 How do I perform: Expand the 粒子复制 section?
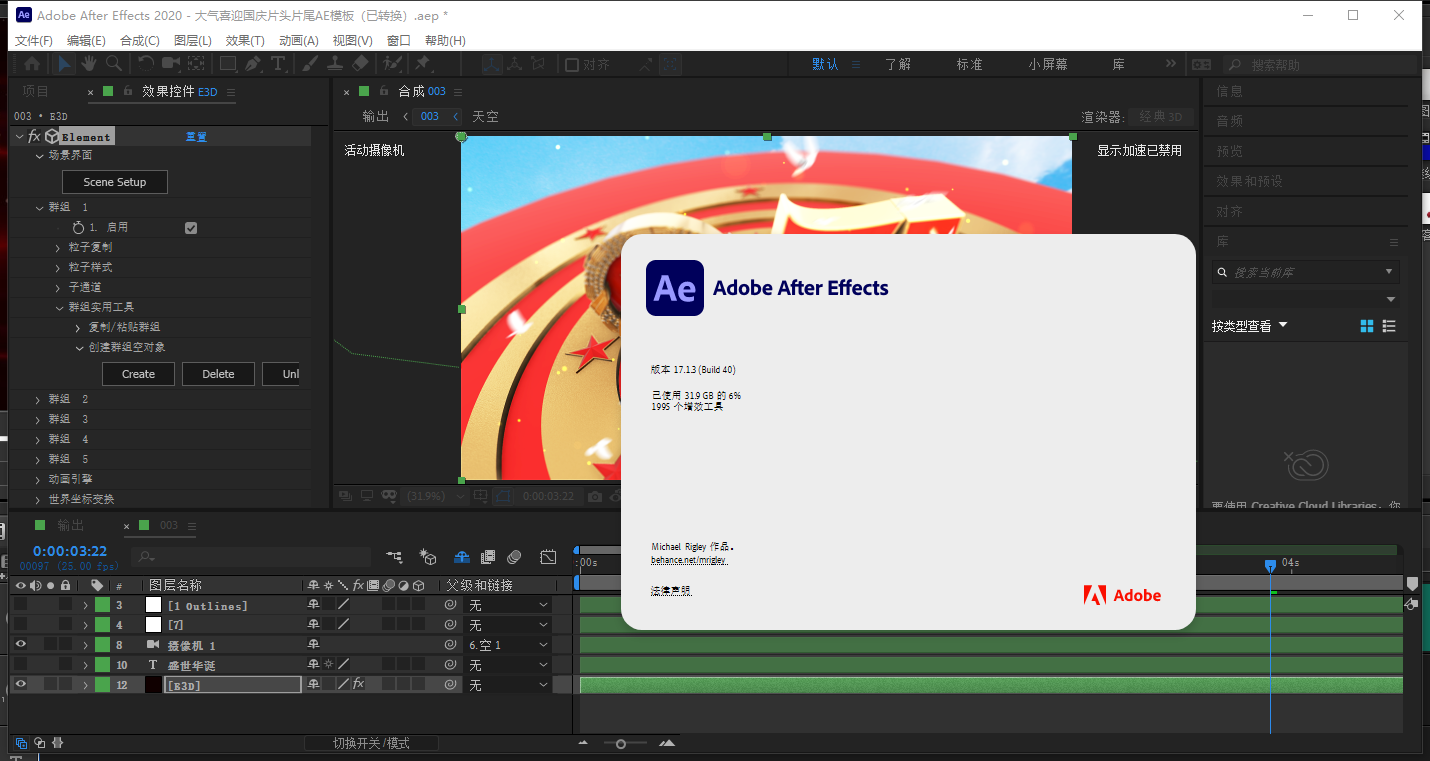tap(58, 248)
